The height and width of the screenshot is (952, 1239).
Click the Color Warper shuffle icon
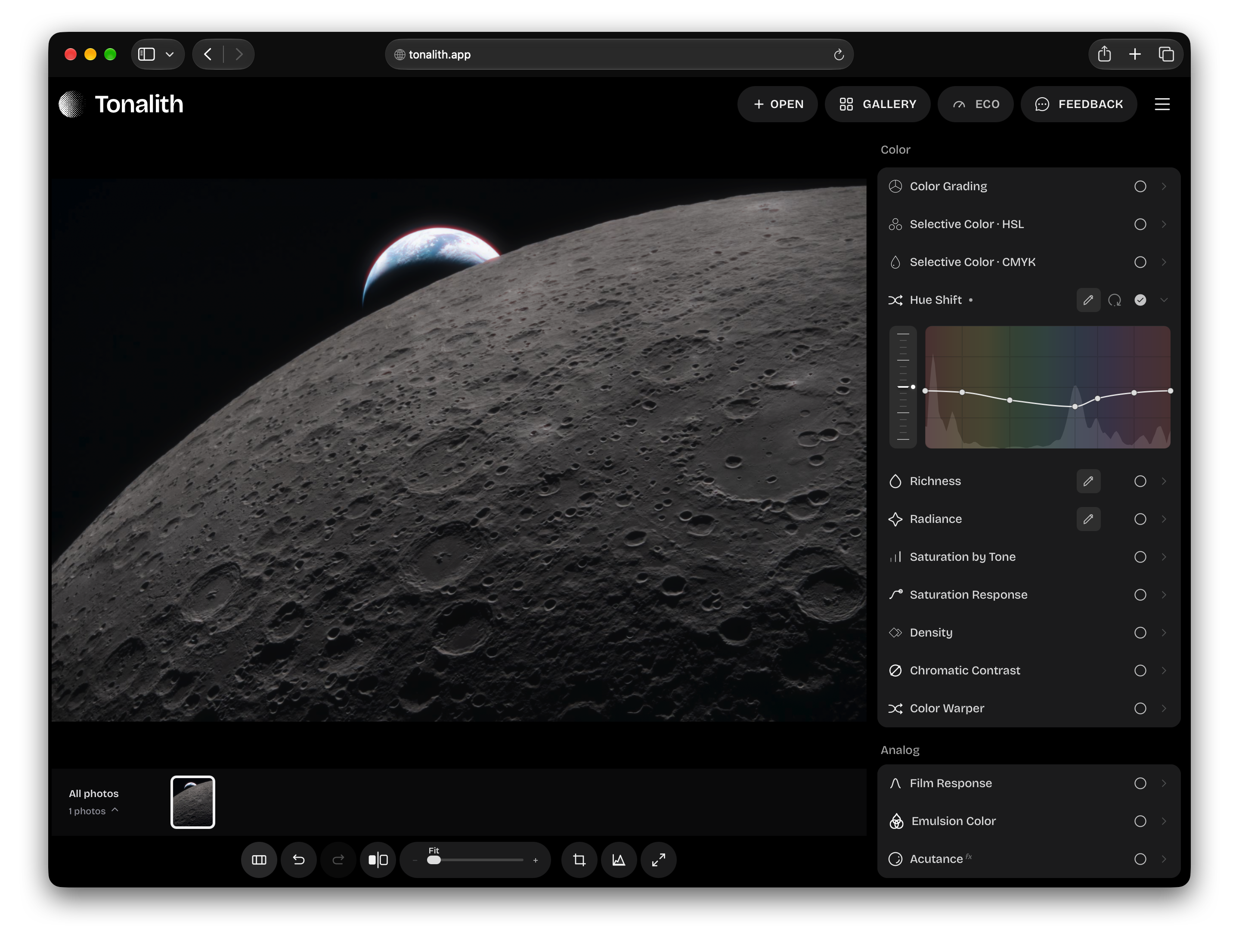point(895,708)
